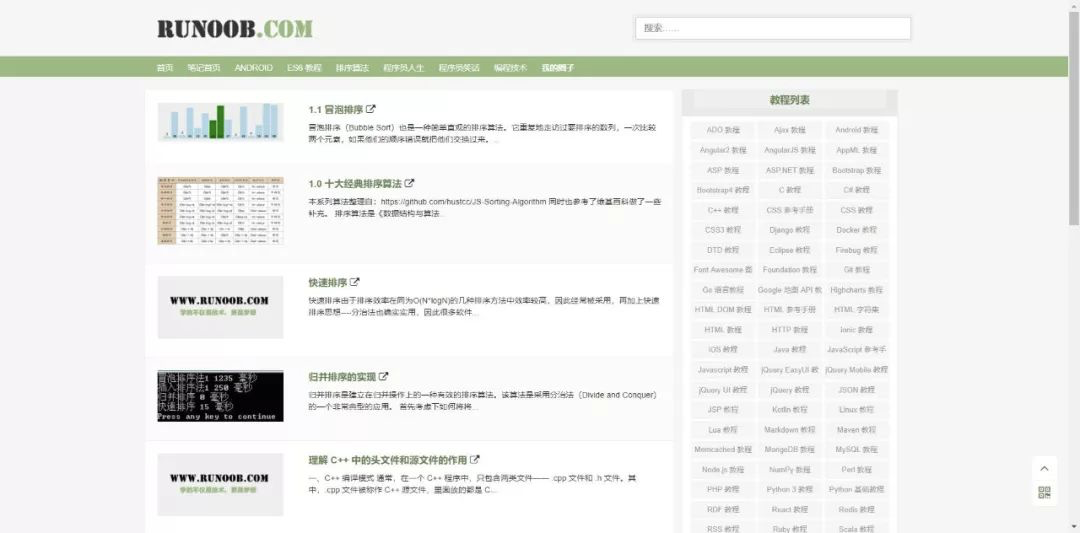Open the C++ 教程 tutorial link
This screenshot has width=1080, height=533.
(723, 209)
